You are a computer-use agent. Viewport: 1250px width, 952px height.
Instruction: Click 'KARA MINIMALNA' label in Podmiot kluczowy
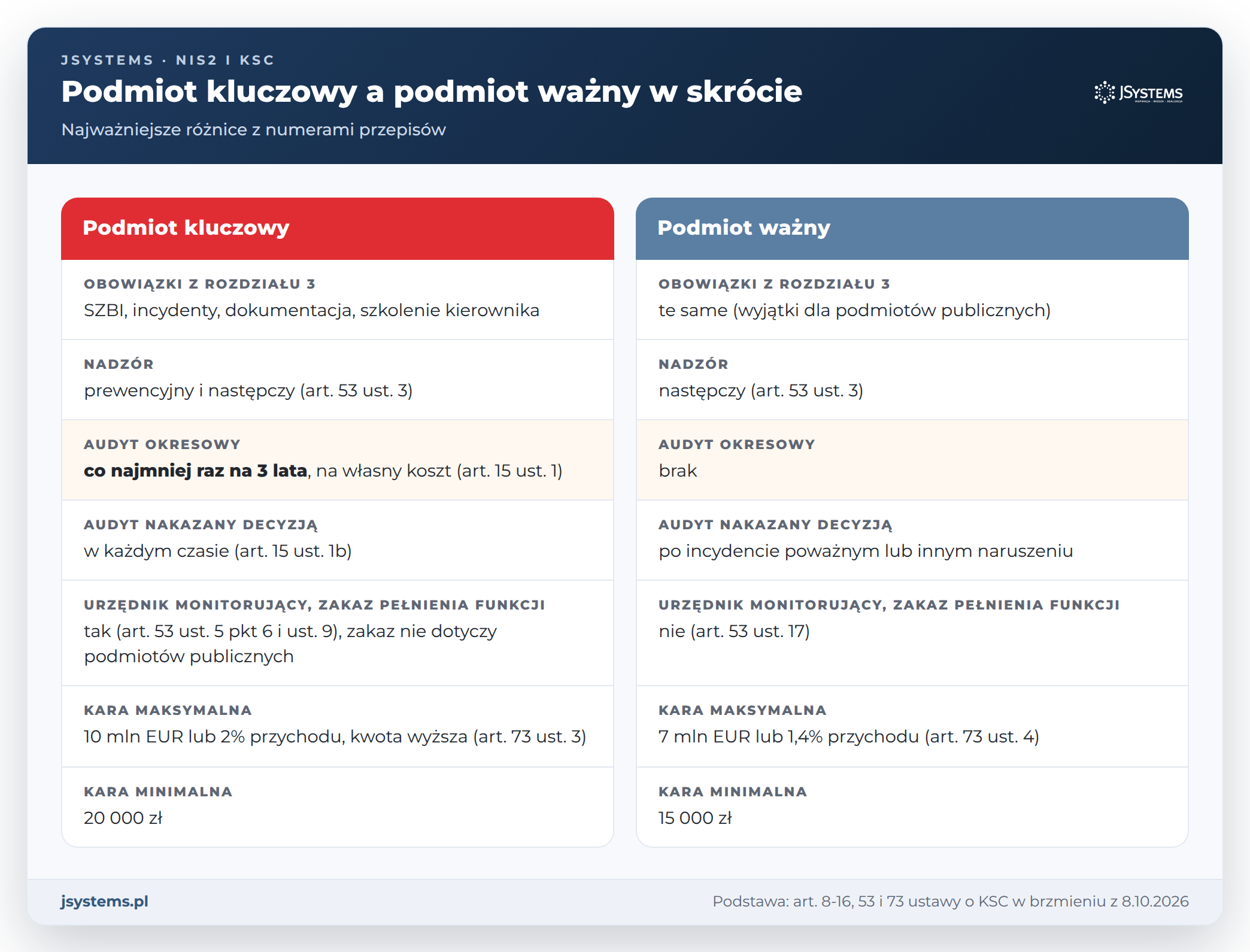[158, 792]
